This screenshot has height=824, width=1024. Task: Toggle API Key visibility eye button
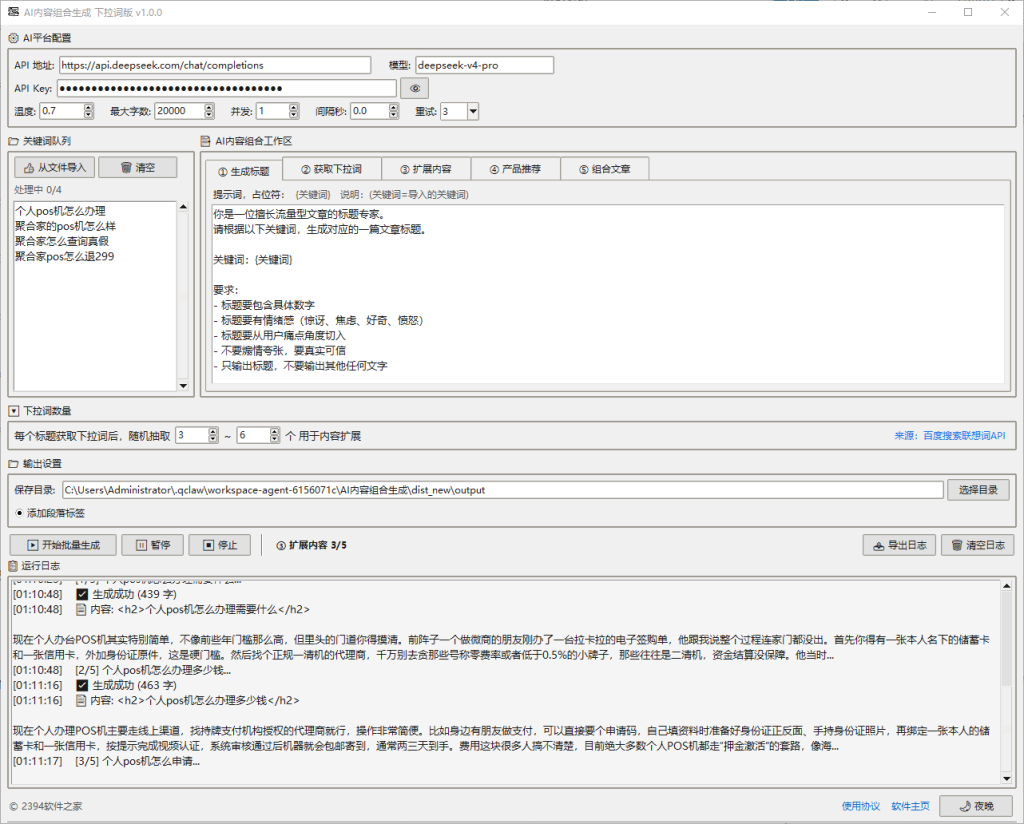click(x=414, y=88)
